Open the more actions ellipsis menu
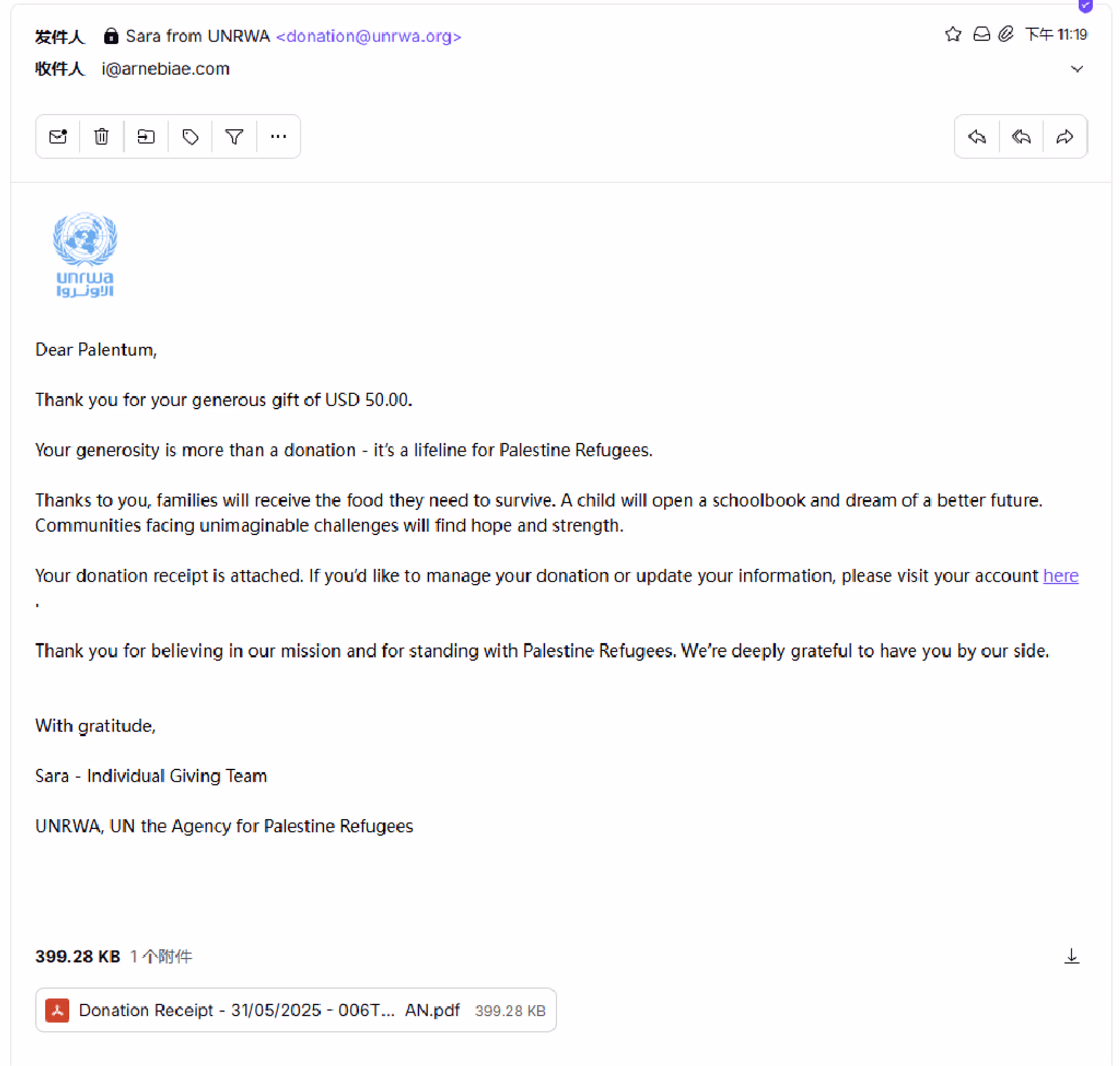 [278, 136]
